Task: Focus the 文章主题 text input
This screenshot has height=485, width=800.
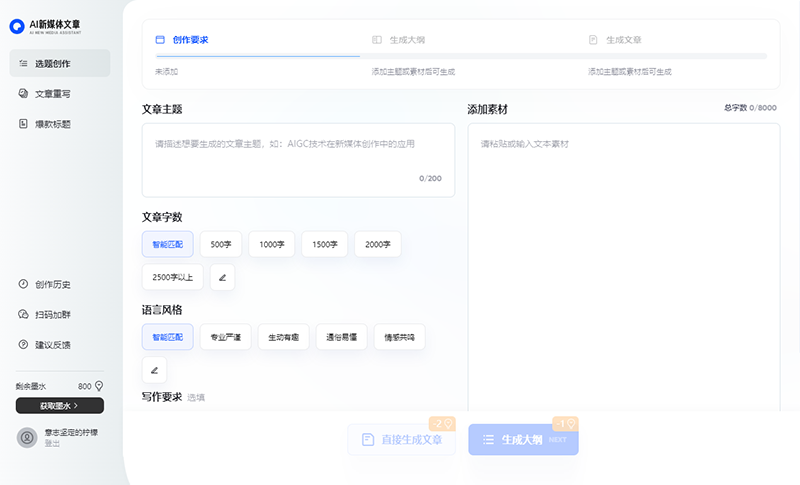Action: pos(298,160)
